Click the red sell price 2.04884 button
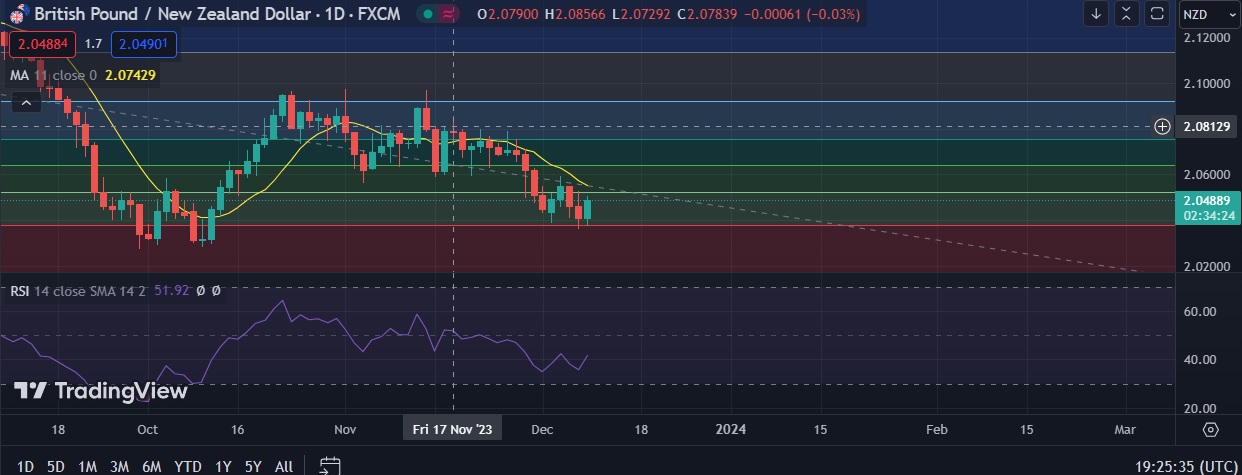This screenshot has width=1242, height=475. 42,44
